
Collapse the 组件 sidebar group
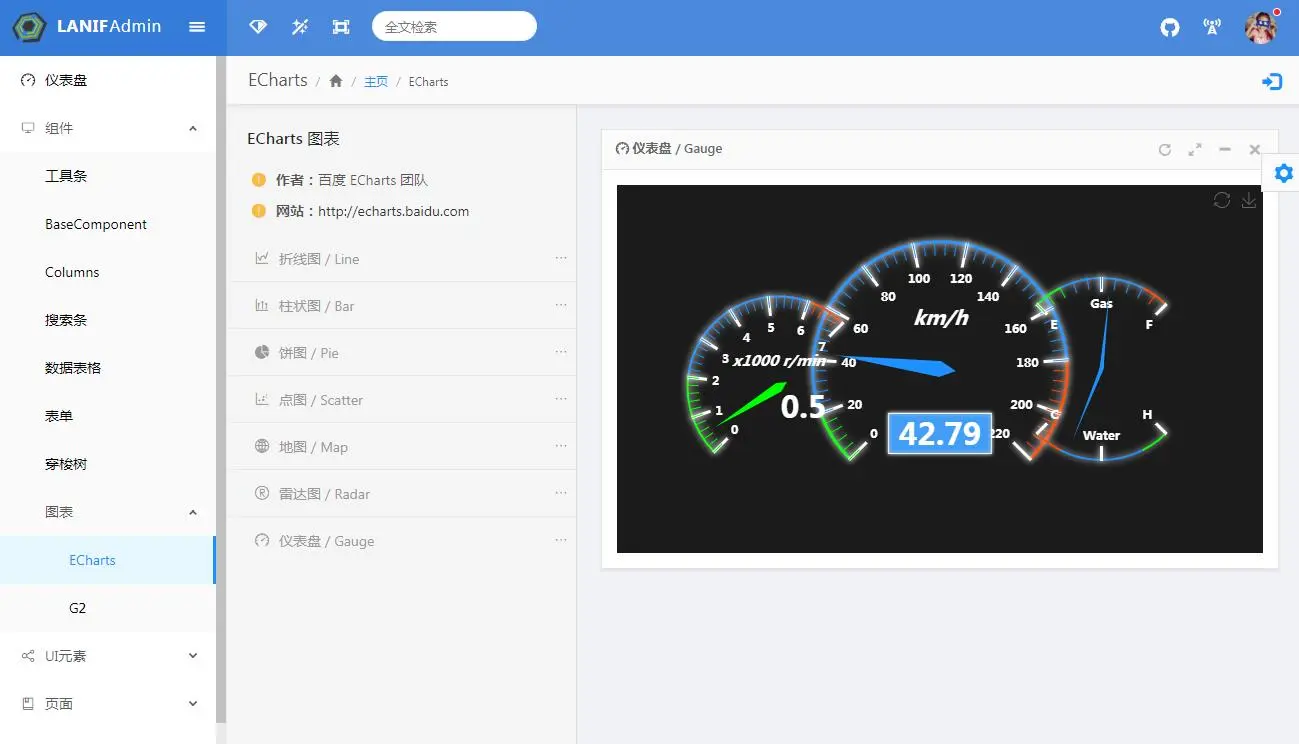(107, 128)
